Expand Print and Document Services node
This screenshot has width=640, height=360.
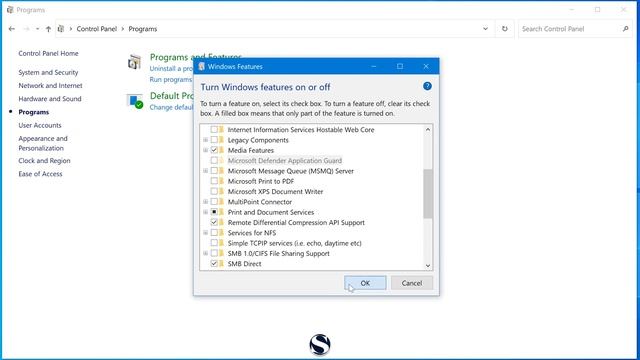206,212
